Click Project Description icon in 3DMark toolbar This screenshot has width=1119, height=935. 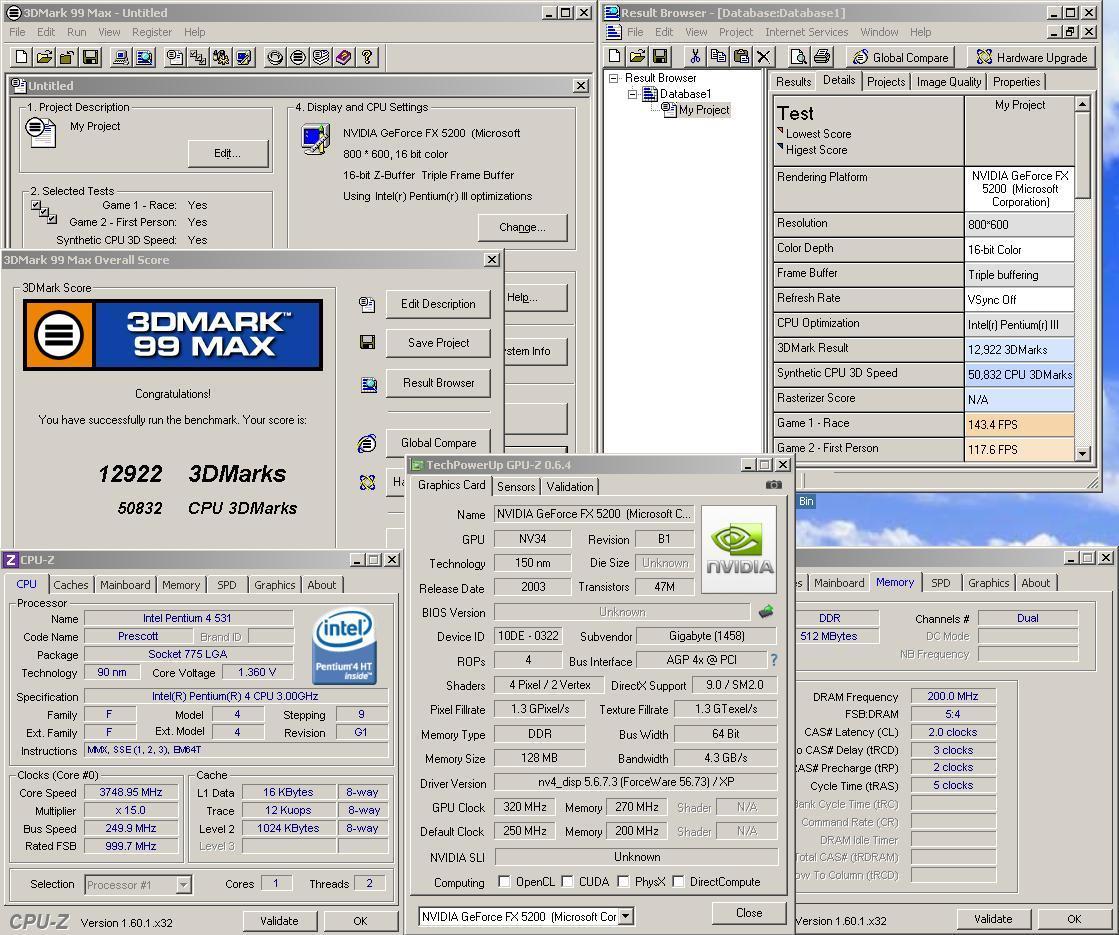175,57
